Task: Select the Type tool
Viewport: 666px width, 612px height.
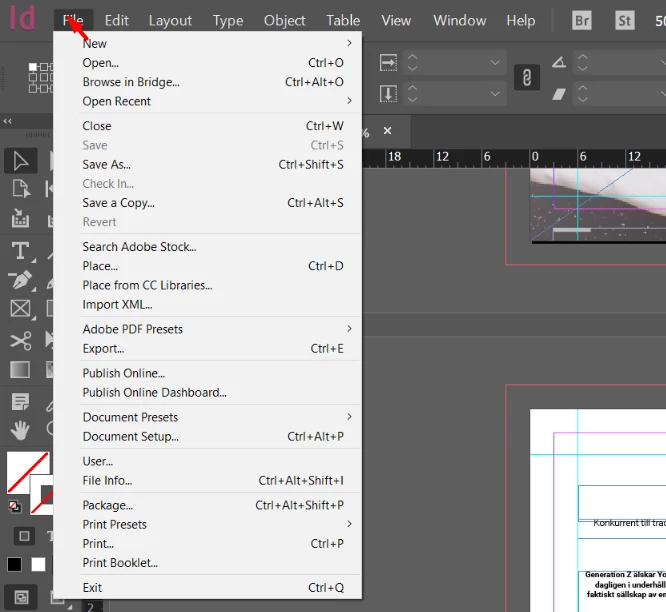Action: [x=20, y=251]
